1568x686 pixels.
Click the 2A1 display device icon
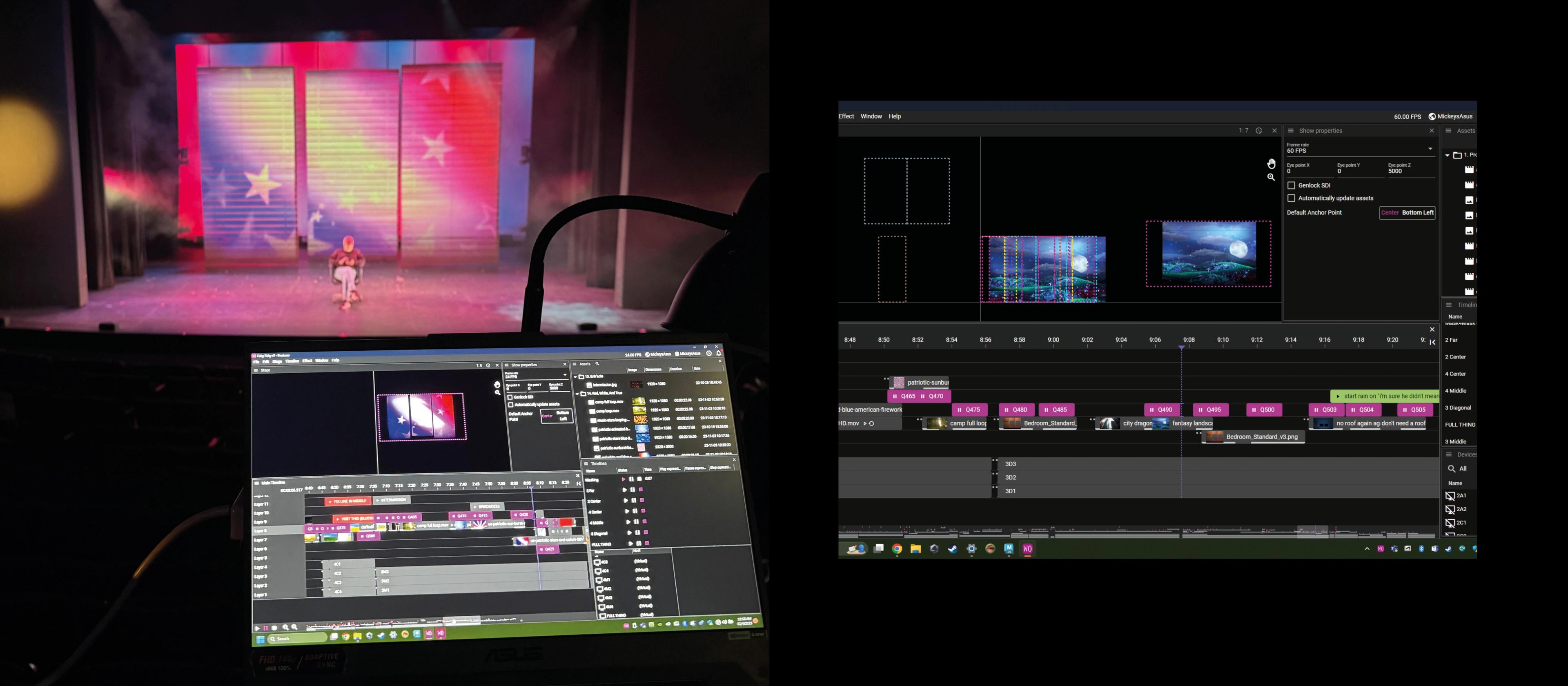pyautogui.click(x=1450, y=496)
